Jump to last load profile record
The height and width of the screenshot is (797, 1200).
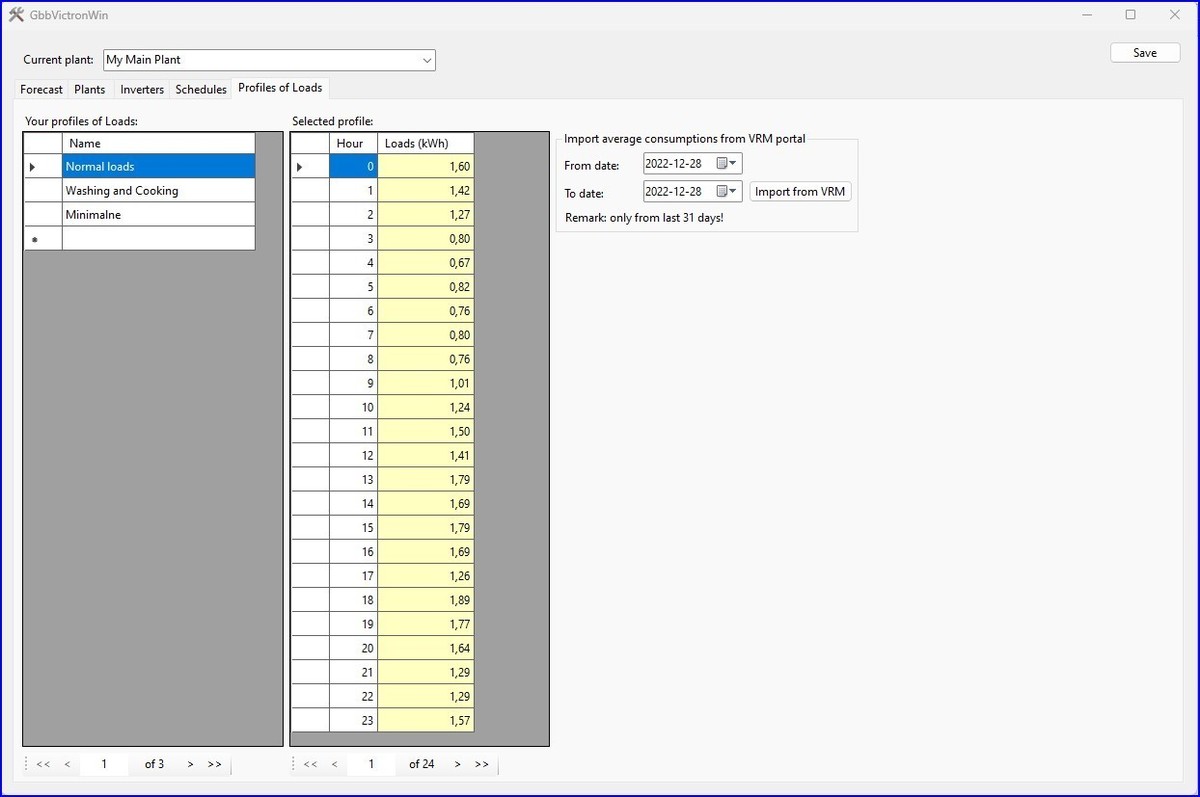tap(214, 764)
